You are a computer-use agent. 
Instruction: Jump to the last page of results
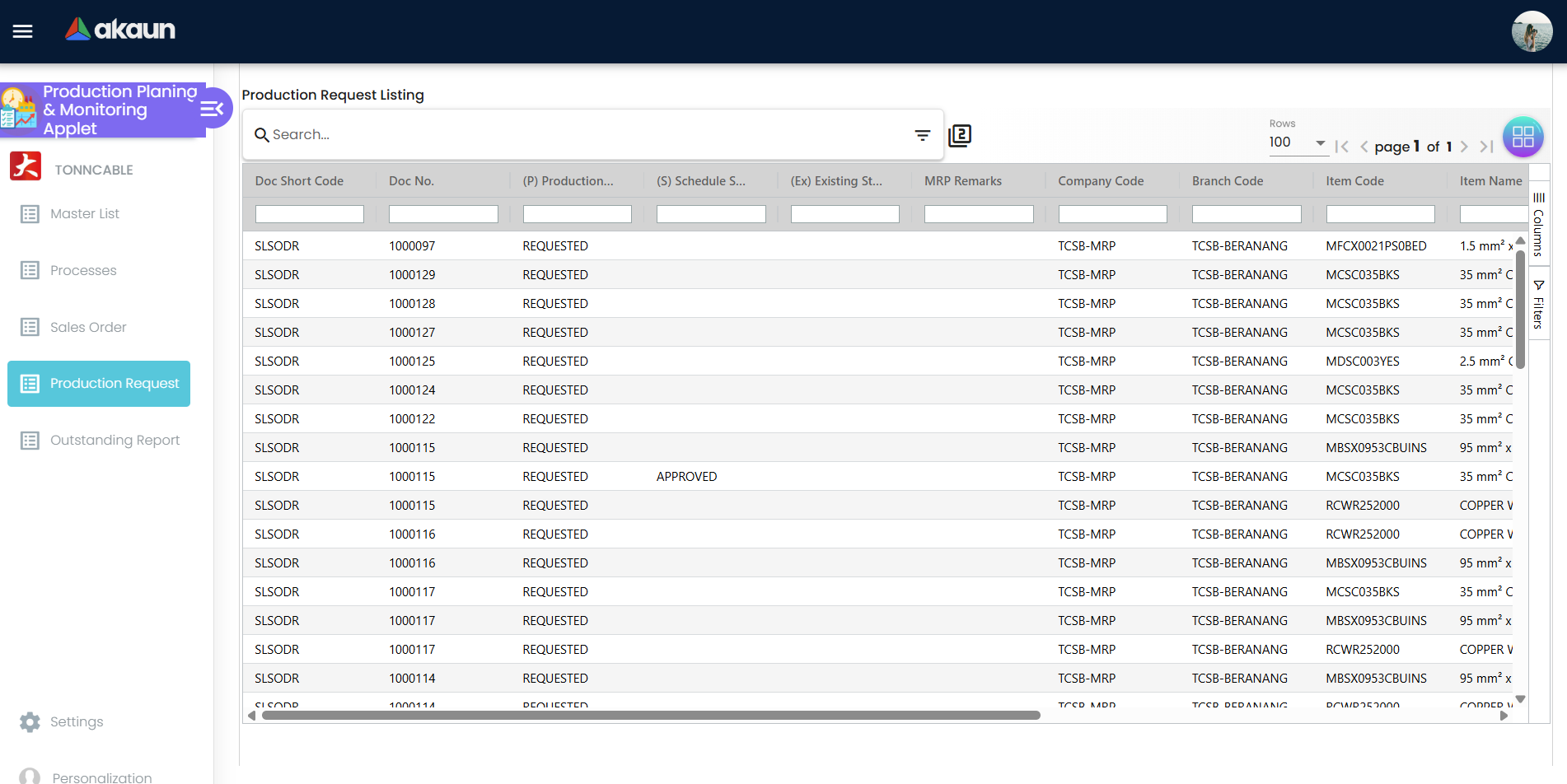pos(1487,146)
